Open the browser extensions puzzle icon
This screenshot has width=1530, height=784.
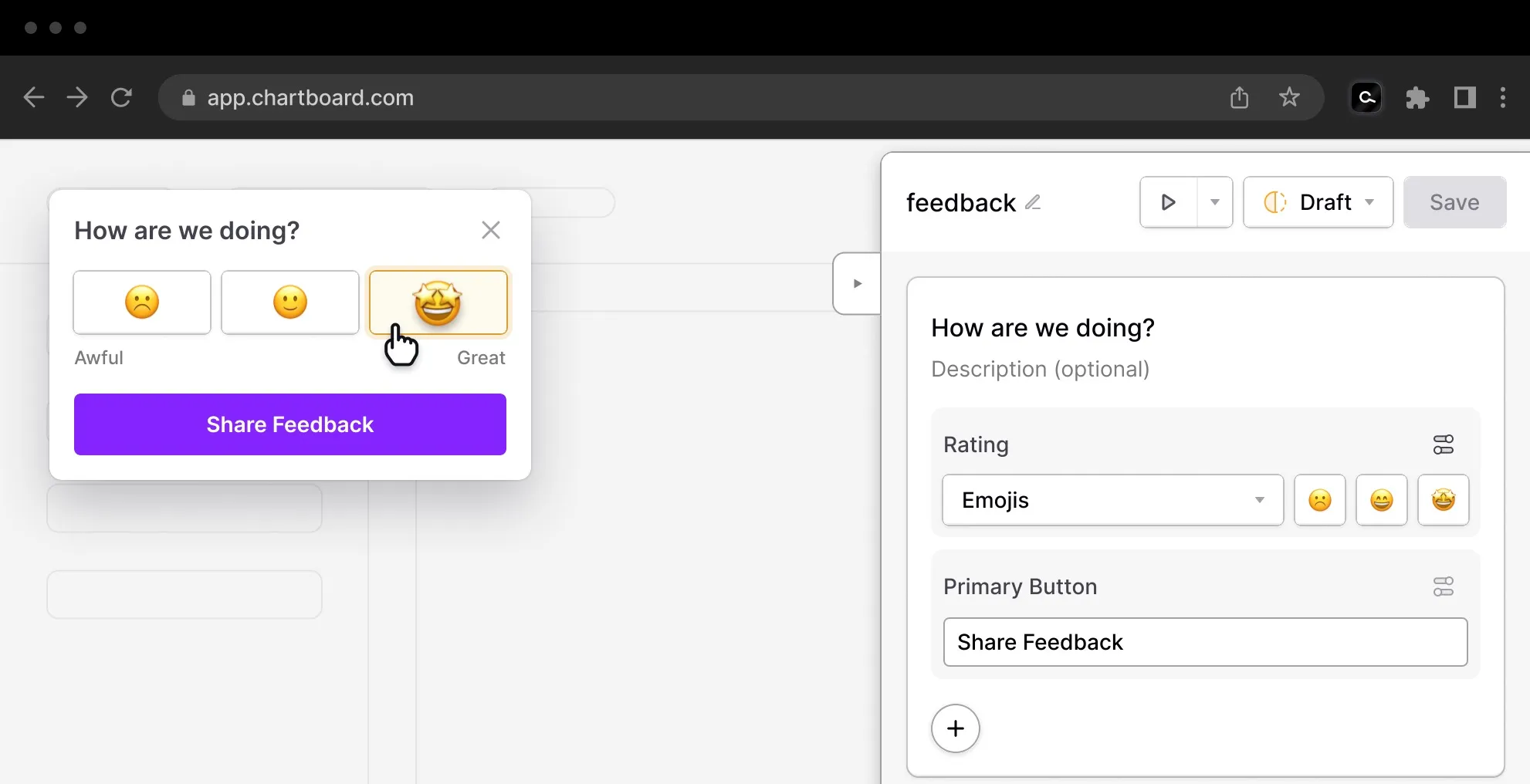[x=1417, y=98]
